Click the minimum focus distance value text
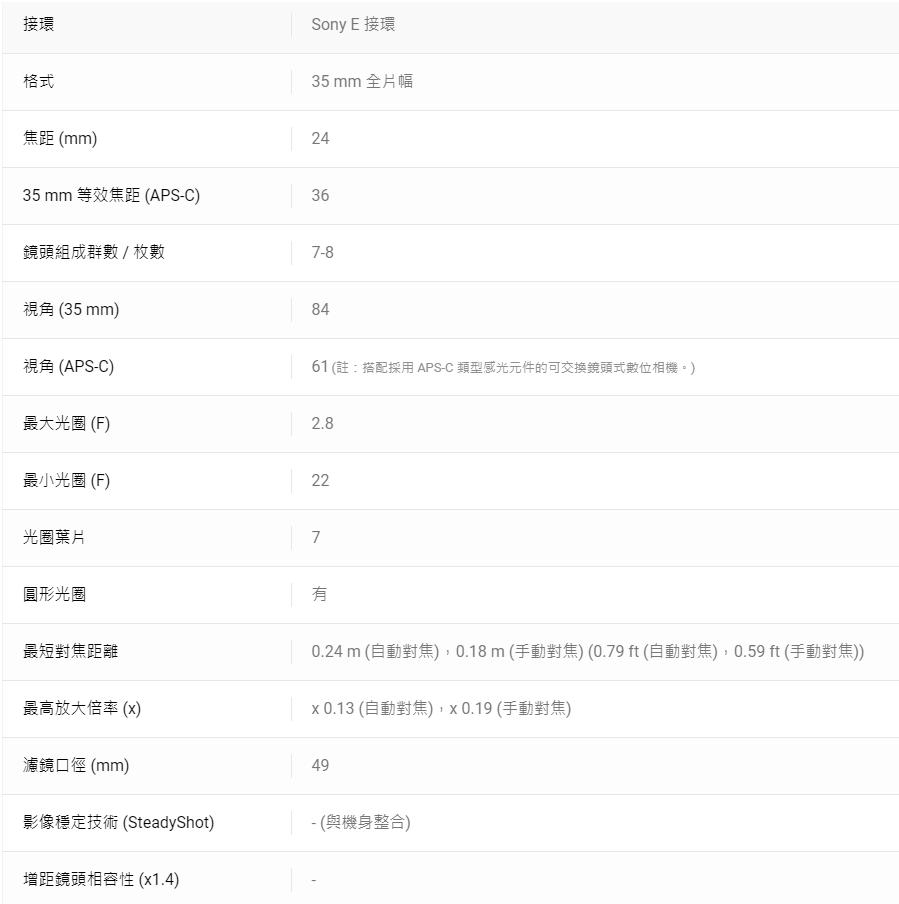 (x=587, y=651)
